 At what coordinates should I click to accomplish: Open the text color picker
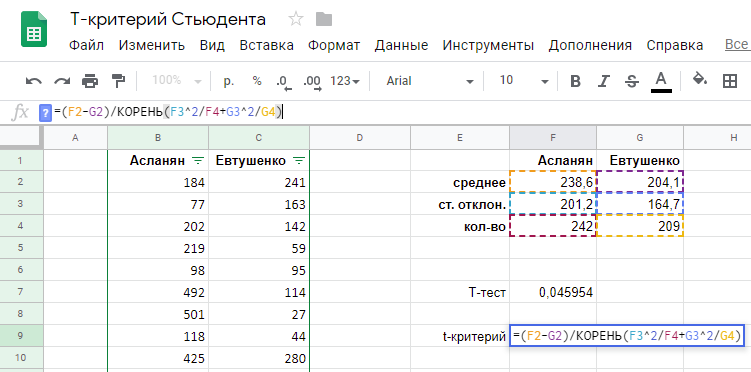coord(661,82)
